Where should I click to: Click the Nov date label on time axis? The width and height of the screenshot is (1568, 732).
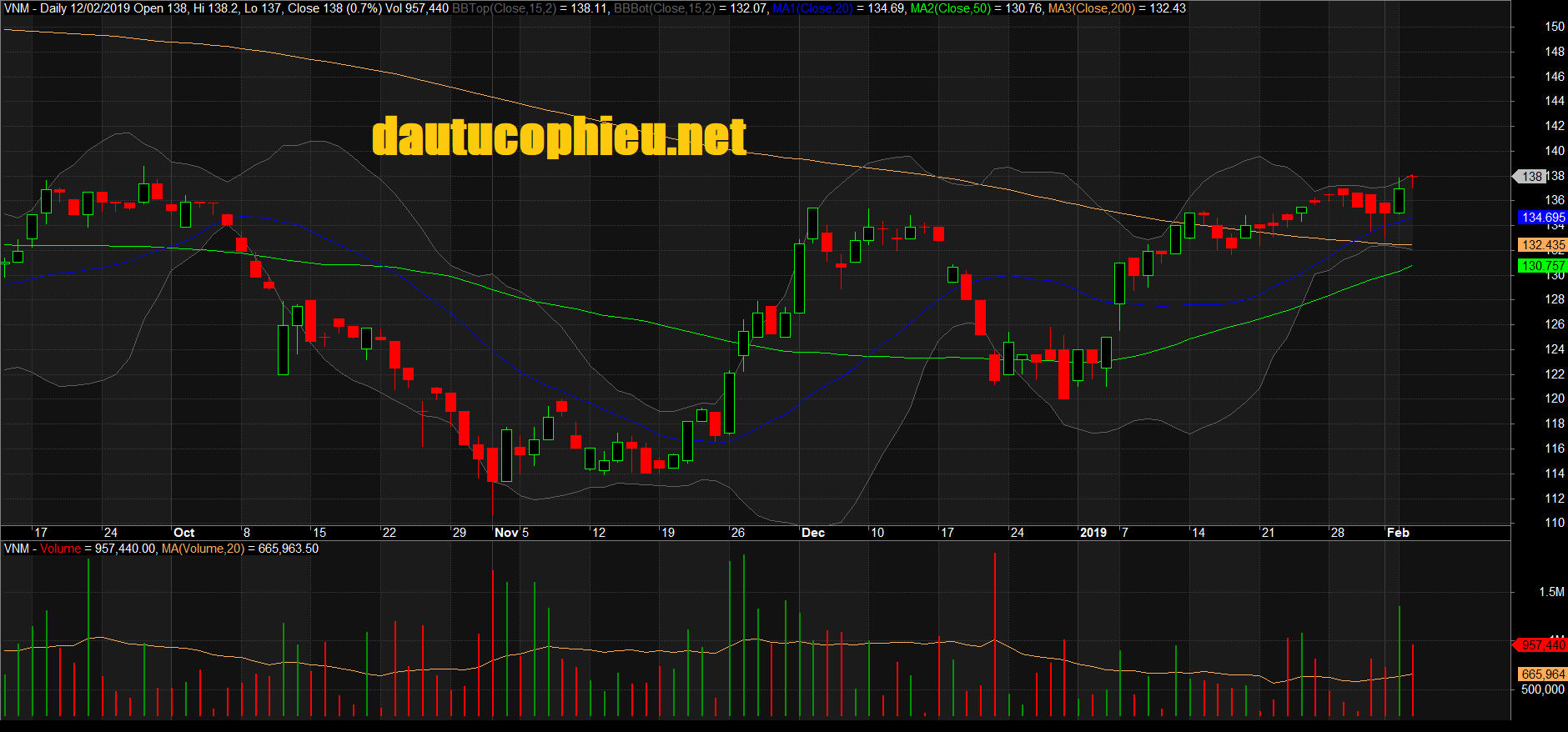(506, 533)
